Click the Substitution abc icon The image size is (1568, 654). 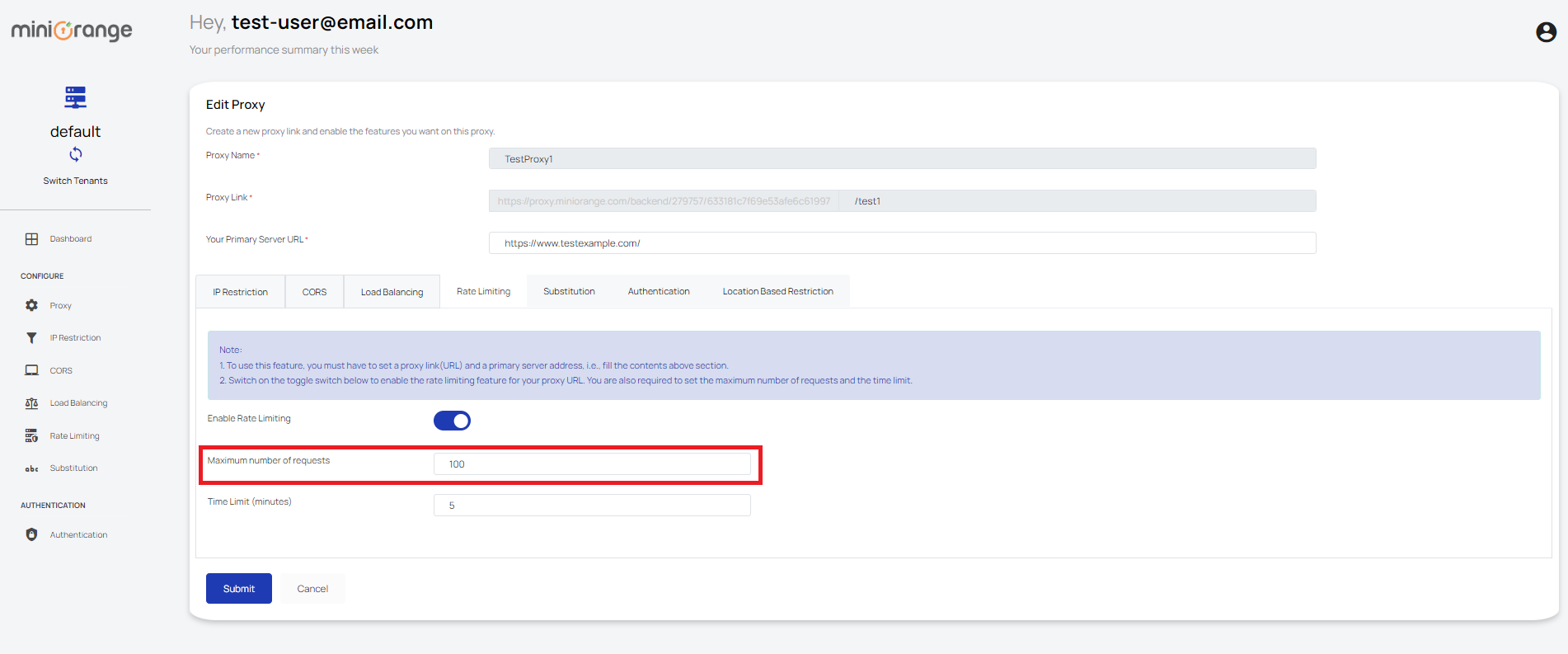point(31,468)
